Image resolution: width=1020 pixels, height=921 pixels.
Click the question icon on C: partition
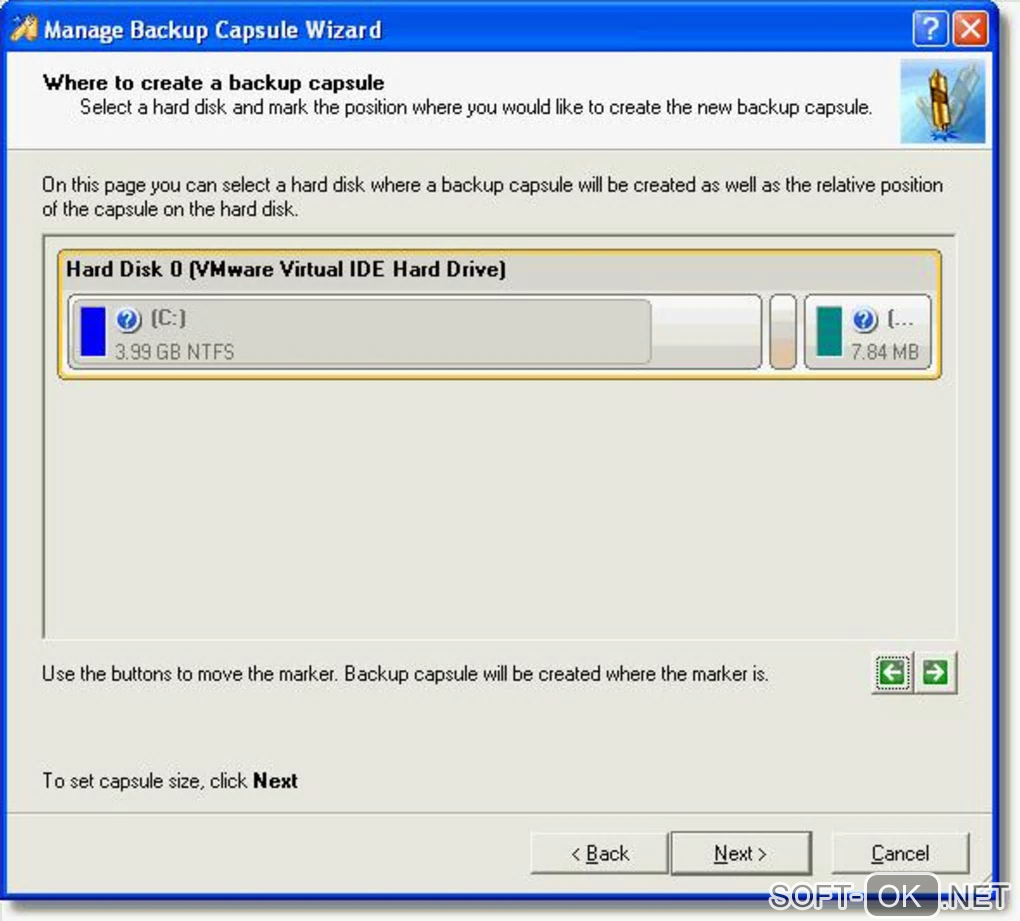(128, 319)
